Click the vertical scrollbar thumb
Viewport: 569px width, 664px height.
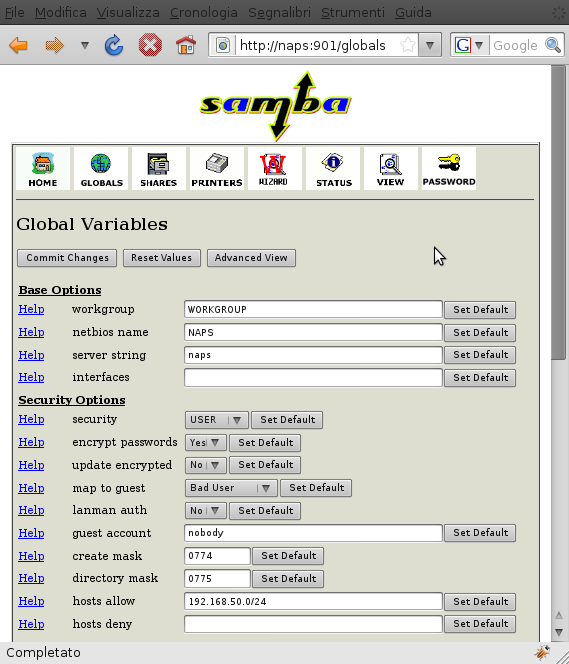pos(558,212)
